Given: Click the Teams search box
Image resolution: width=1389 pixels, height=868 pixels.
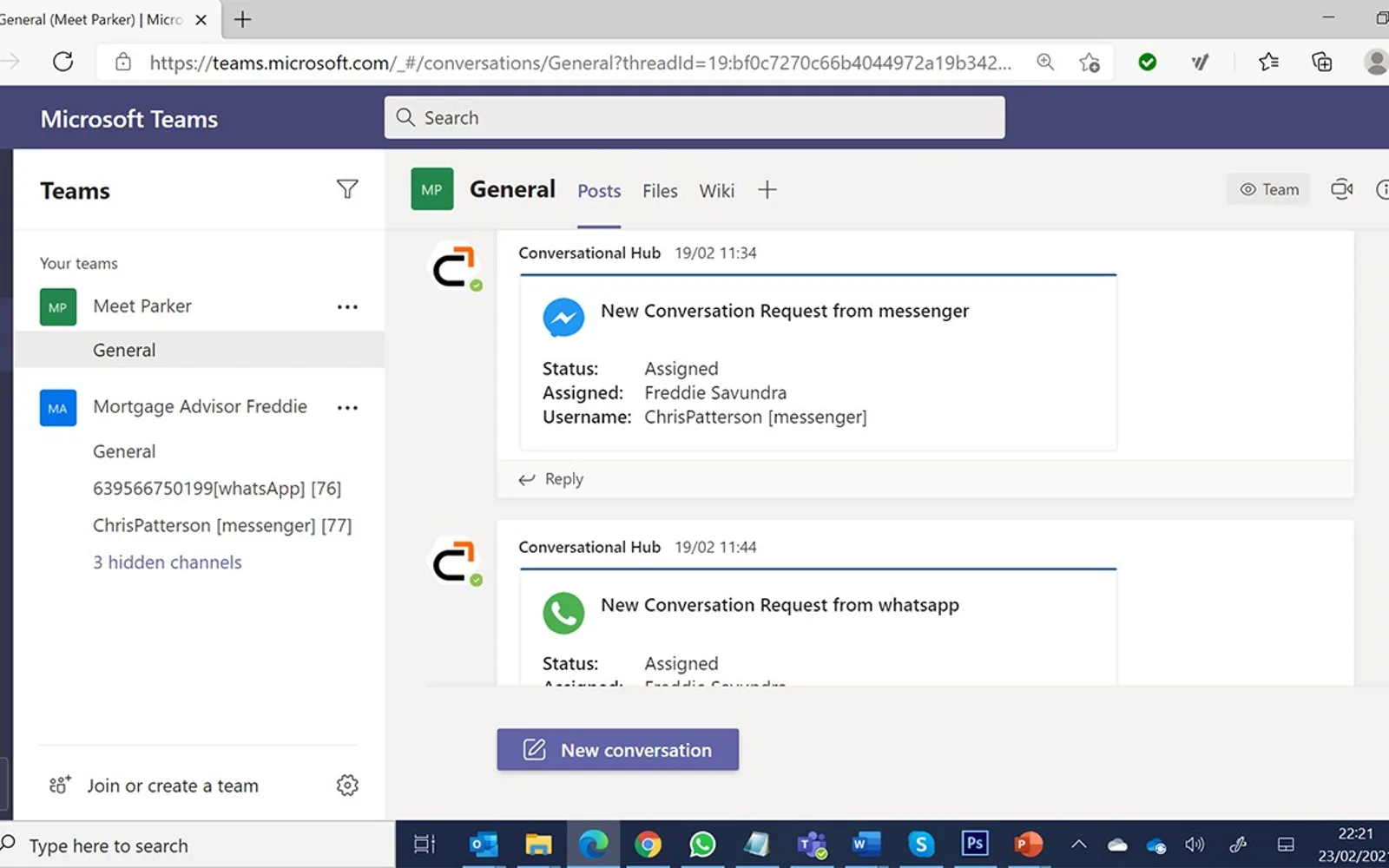Looking at the screenshot, I should [694, 117].
